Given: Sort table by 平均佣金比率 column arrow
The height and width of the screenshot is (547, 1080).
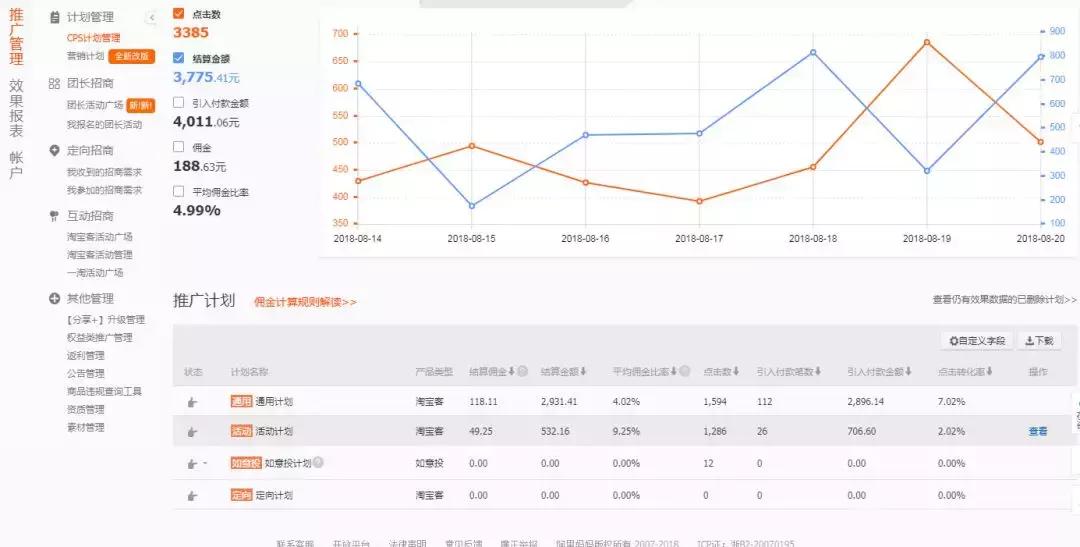Looking at the screenshot, I should point(674,371).
